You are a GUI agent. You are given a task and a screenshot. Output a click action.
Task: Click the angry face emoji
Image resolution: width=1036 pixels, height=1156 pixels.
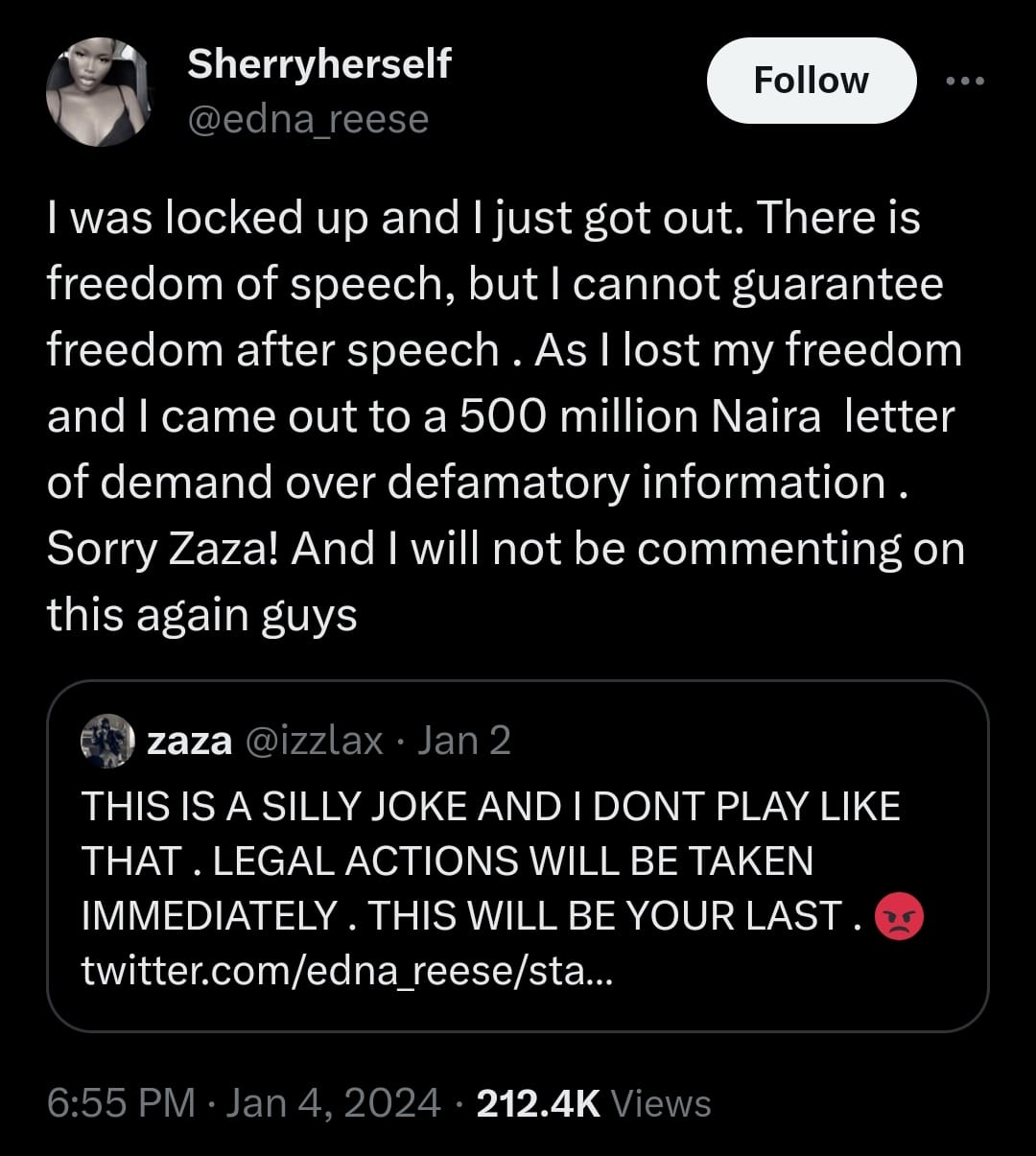pyautogui.click(x=900, y=916)
